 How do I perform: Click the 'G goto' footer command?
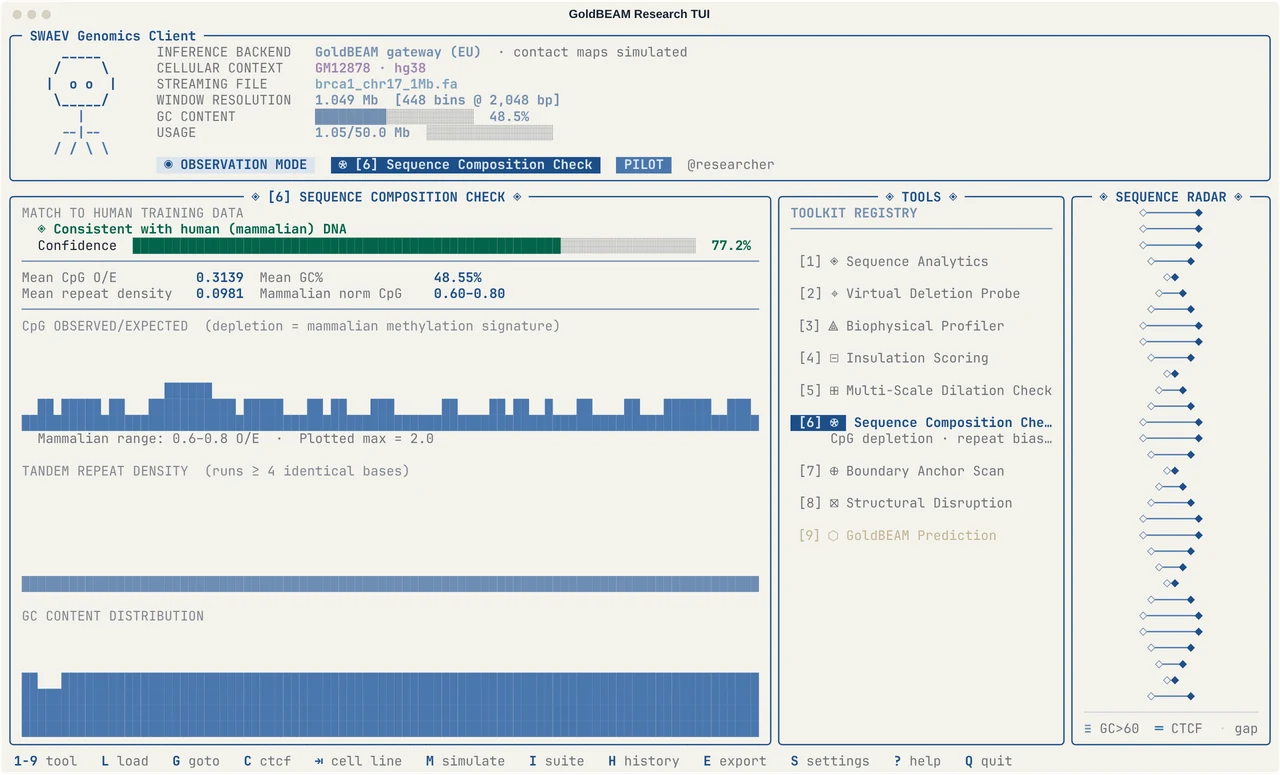(196, 761)
